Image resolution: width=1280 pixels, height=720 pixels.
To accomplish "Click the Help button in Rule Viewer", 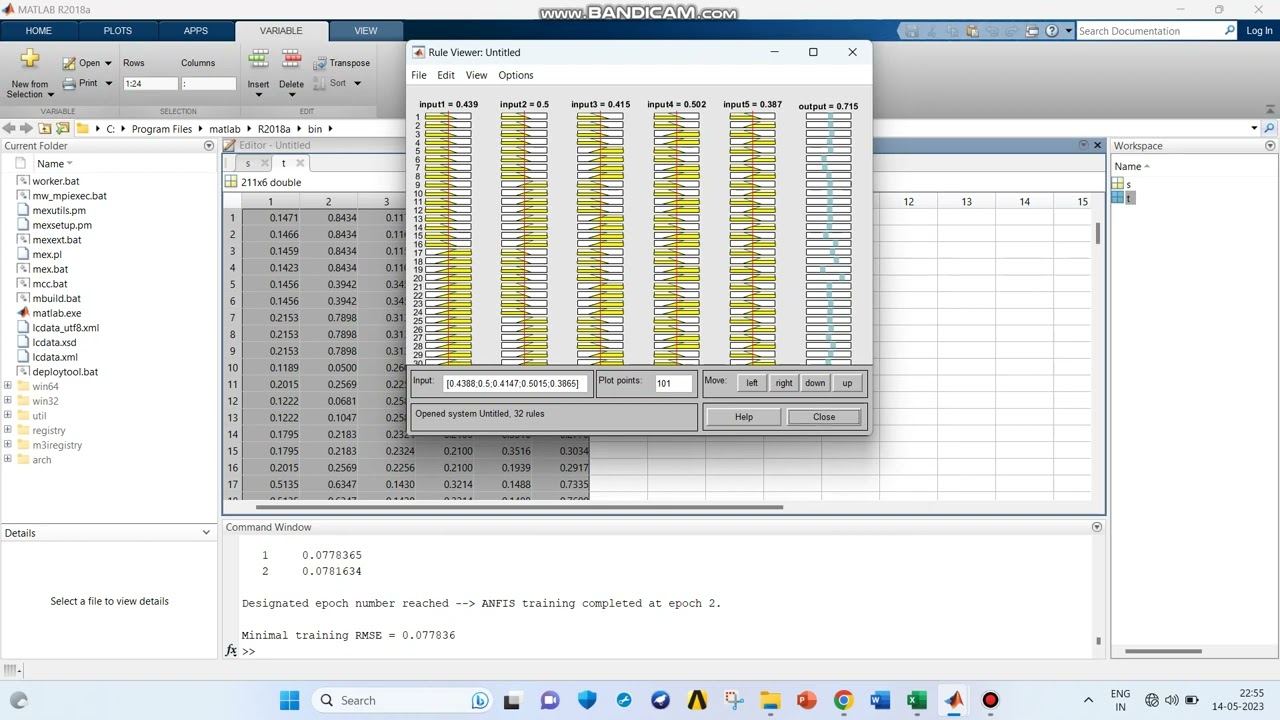I will (x=744, y=417).
